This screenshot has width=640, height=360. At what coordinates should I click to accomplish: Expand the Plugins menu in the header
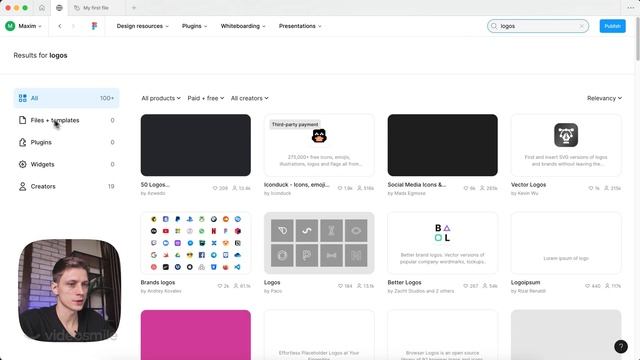pos(194,26)
